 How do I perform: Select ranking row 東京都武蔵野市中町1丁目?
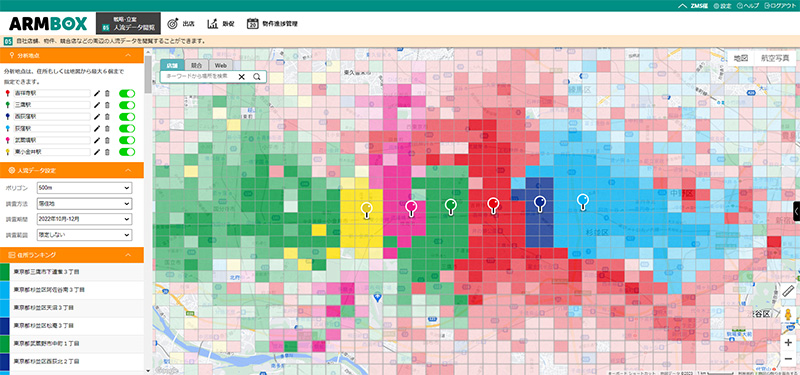[72, 343]
